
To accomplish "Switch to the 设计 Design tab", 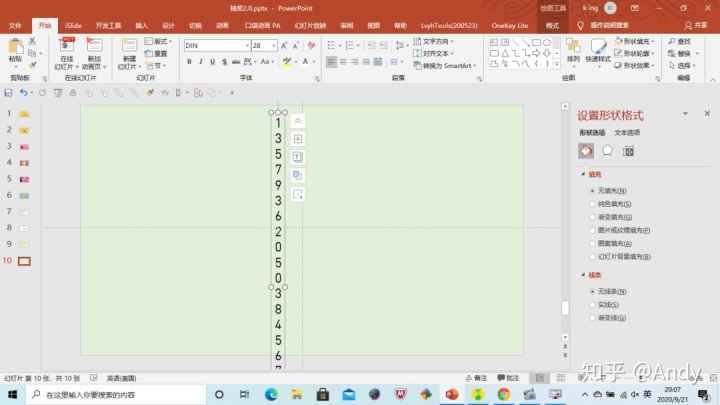I will pyautogui.click(x=169, y=26).
